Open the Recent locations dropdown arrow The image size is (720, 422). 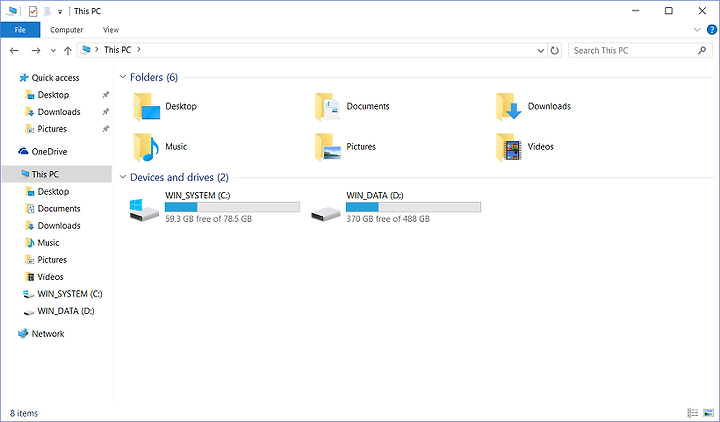tap(53, 51)
